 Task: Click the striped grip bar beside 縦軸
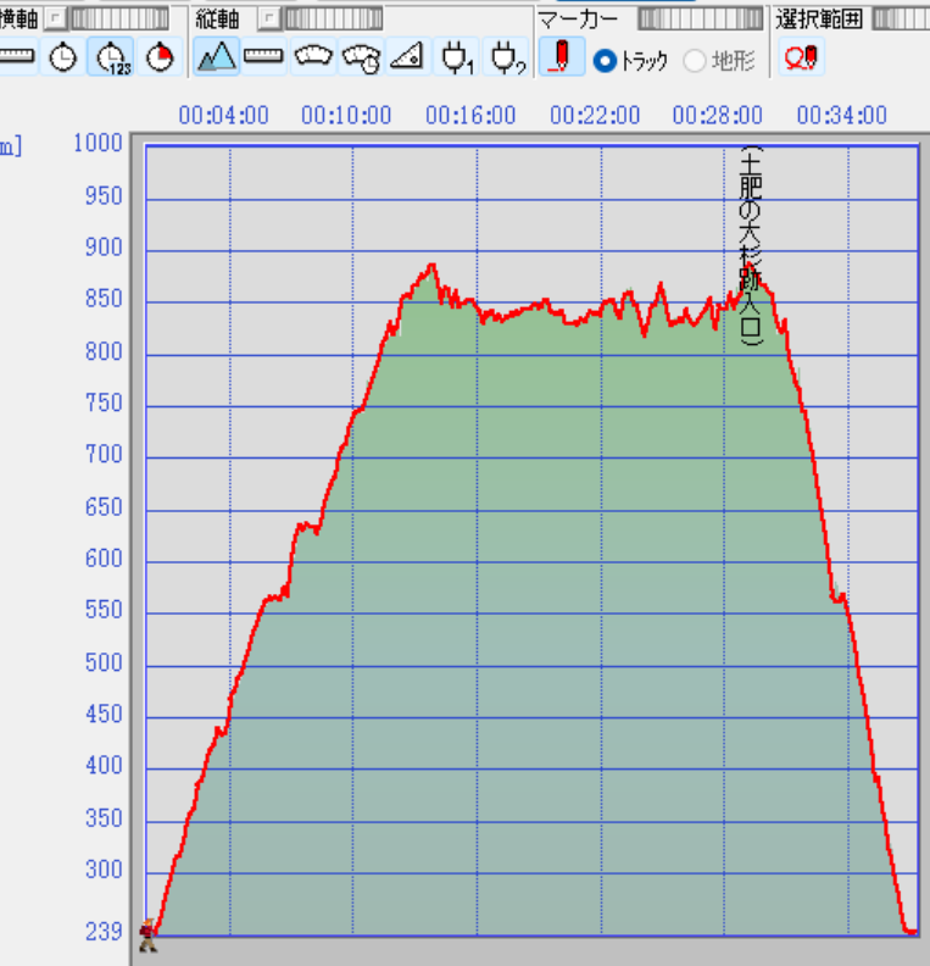pos(333,18)
